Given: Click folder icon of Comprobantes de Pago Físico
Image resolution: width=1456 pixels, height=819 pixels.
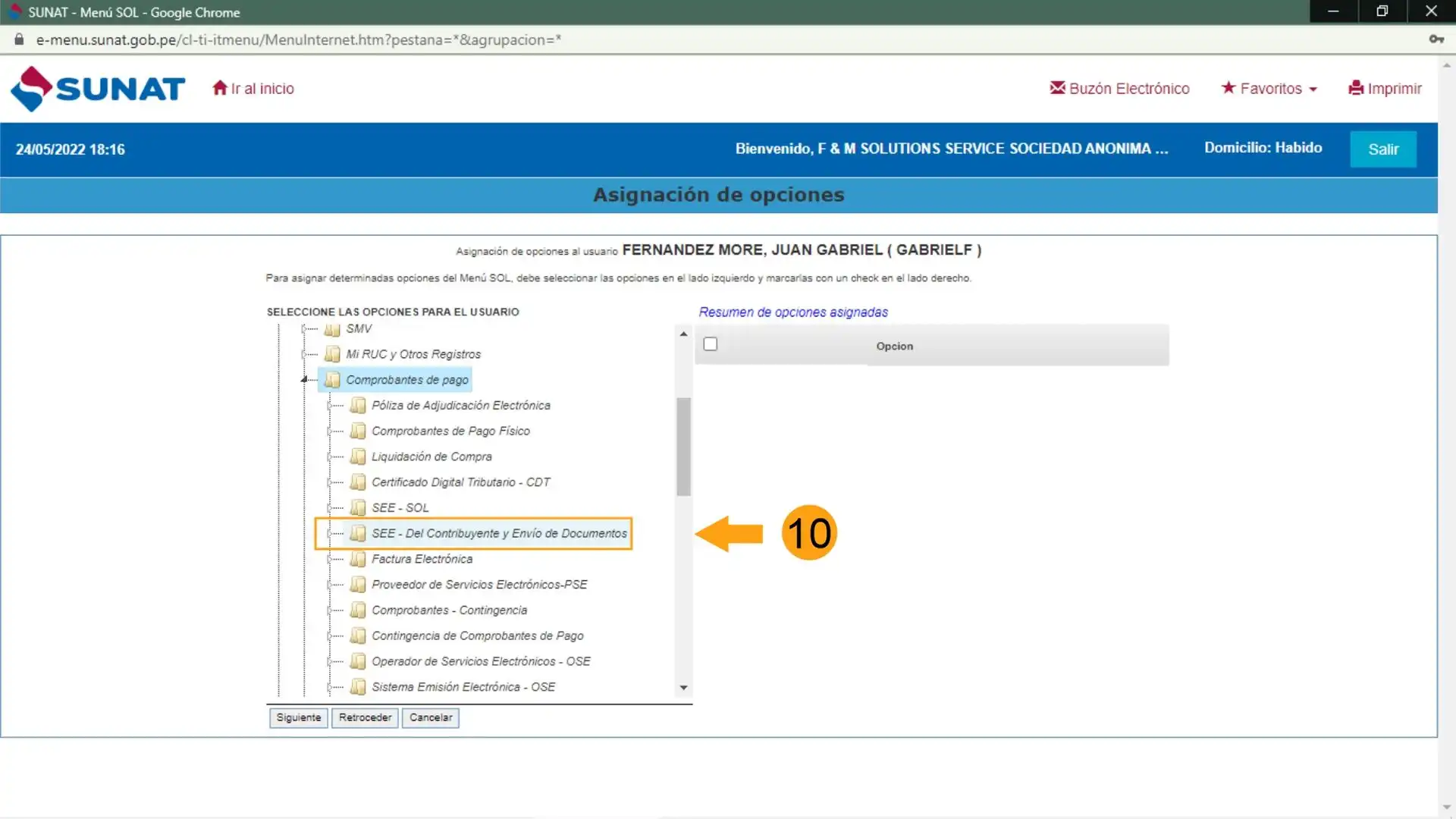Looking at the screenshot, I should coord(358,431).
